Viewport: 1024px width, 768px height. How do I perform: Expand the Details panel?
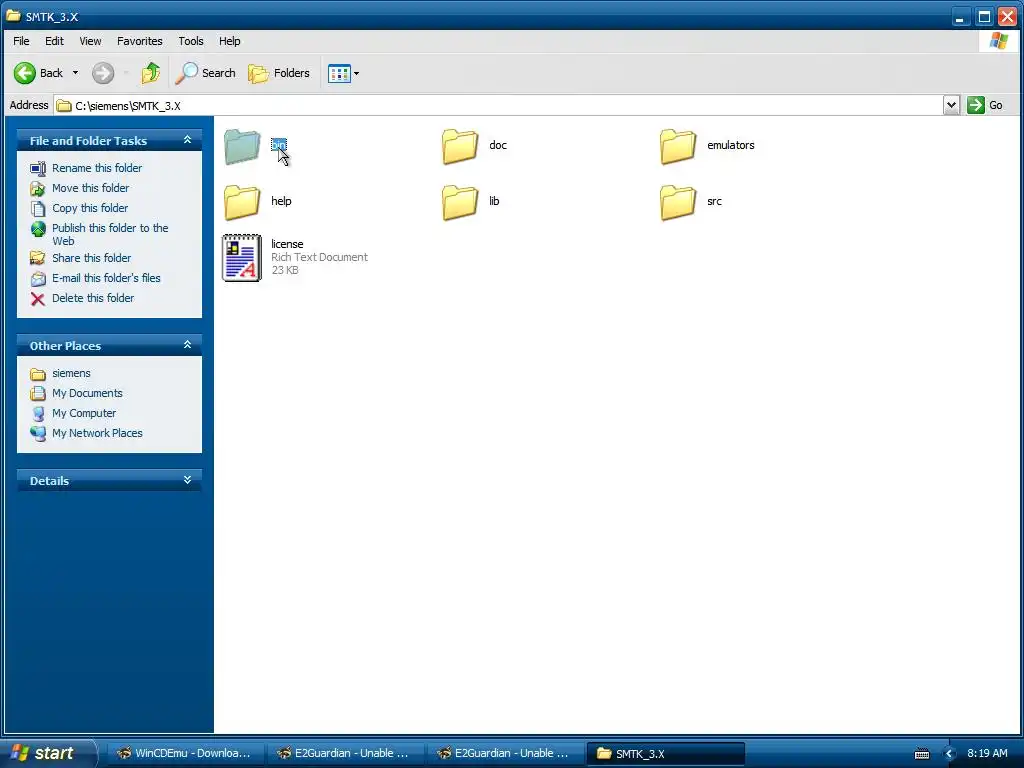coord(187,480)
